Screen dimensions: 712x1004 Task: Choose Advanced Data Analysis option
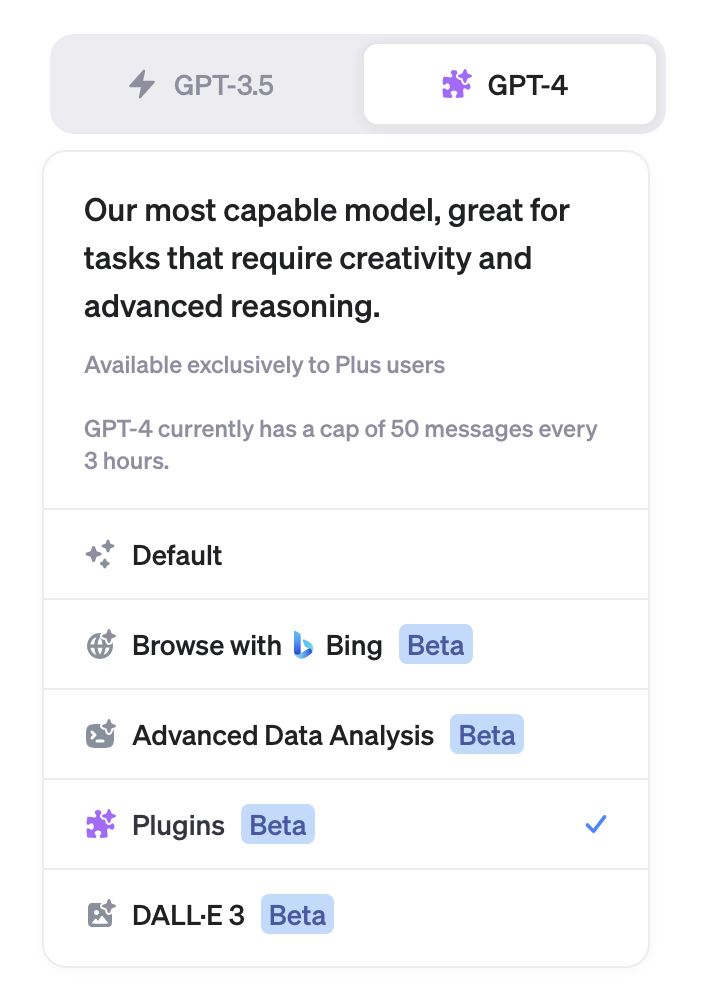click(283, 736)
